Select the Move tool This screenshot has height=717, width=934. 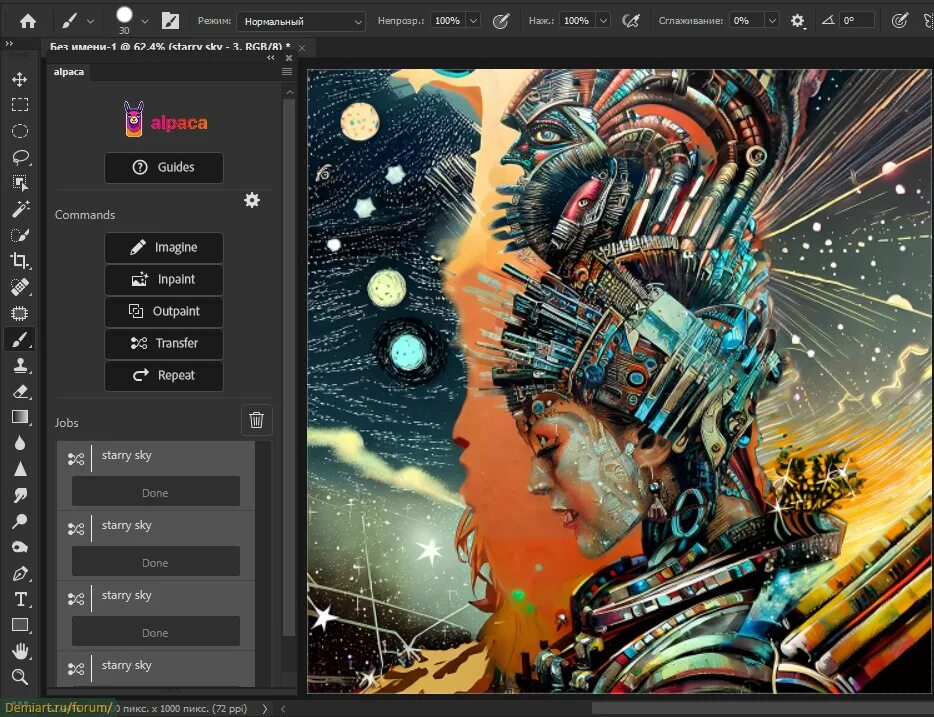tap(20, 79)
